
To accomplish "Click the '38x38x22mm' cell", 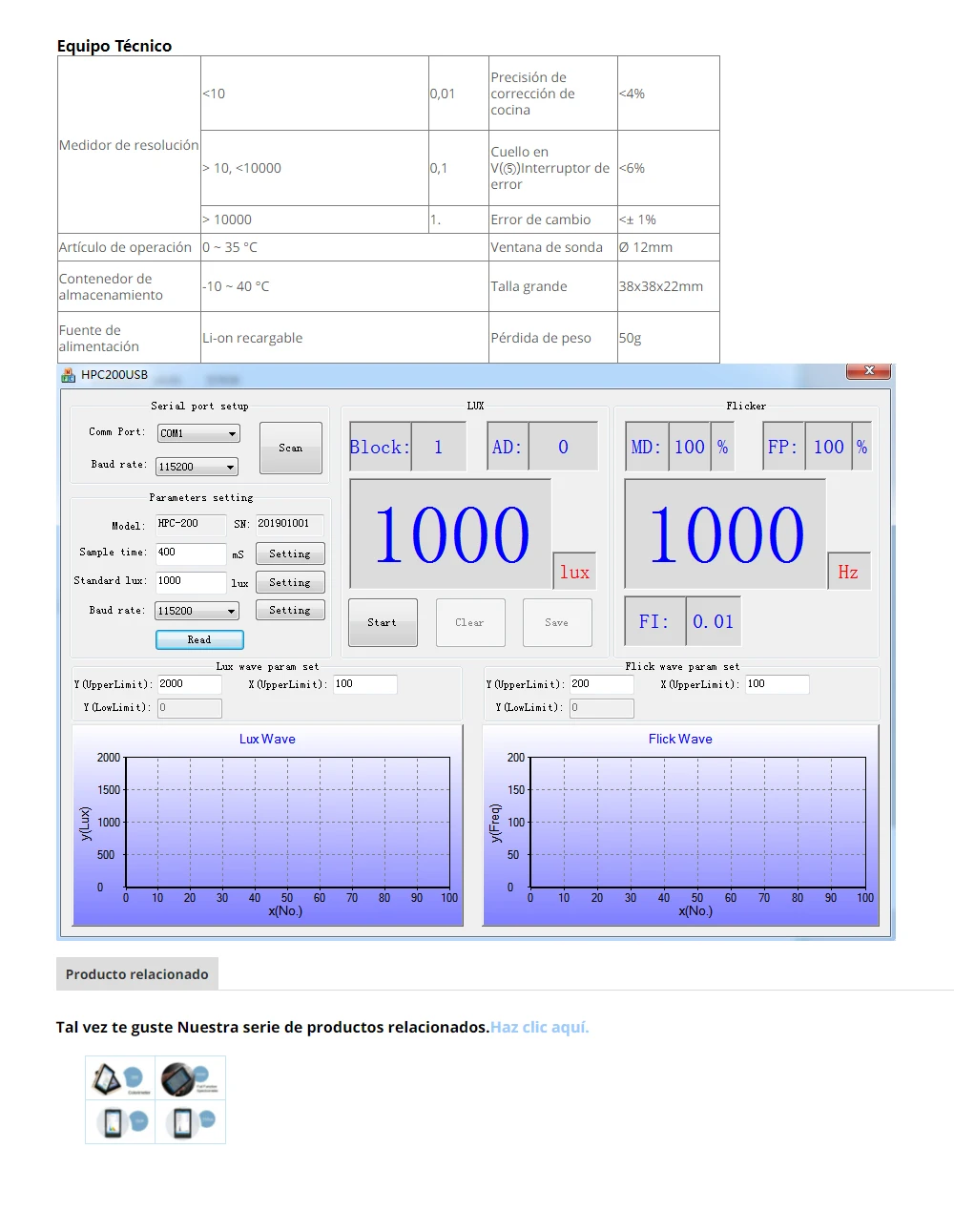I will [669, 286].
